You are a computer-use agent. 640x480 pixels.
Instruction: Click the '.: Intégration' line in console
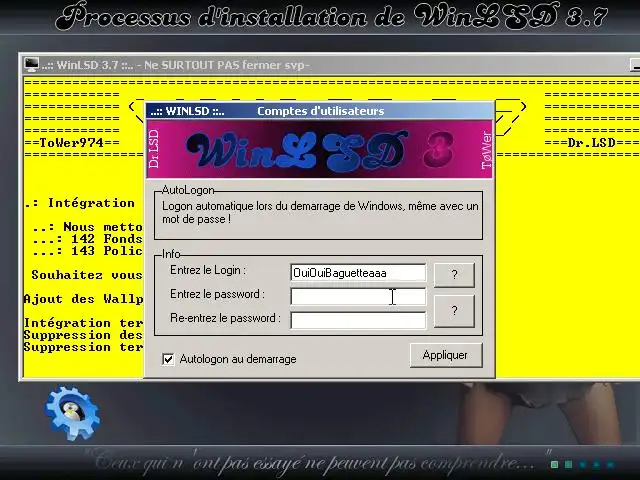tap(80, 203)
